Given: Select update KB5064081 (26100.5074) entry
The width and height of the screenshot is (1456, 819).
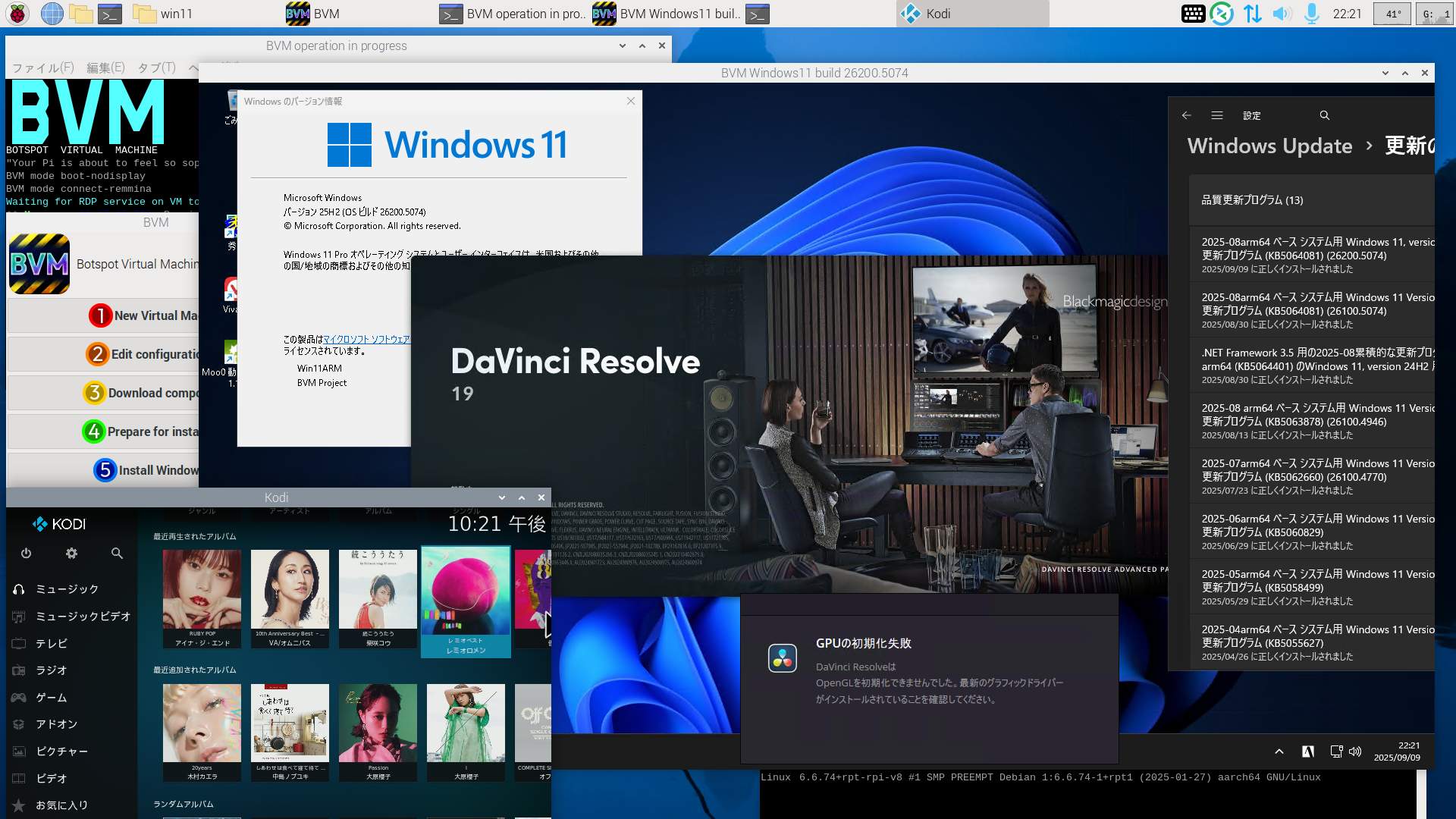Looking at the screenshot, I should pos(1311,311).
